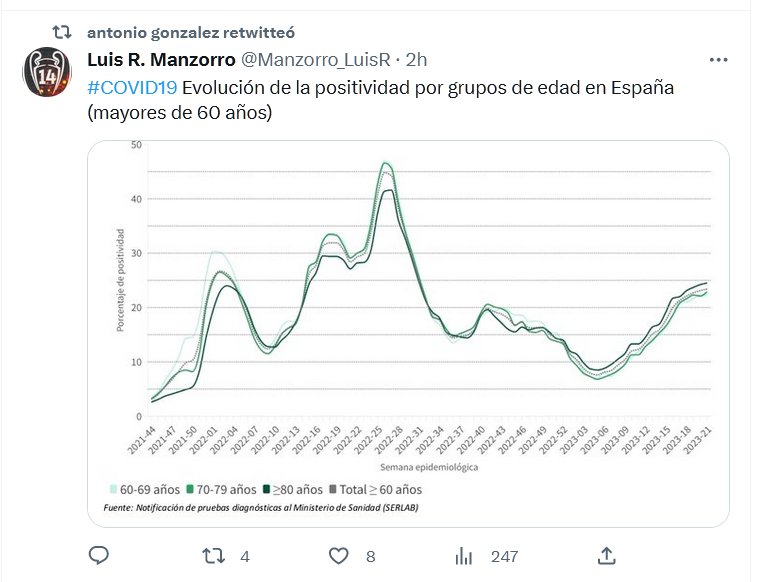This screenshot has width=766, height=582.
Task: Open Luis R. Manzorro display name
Action: [x=161, y=60]
